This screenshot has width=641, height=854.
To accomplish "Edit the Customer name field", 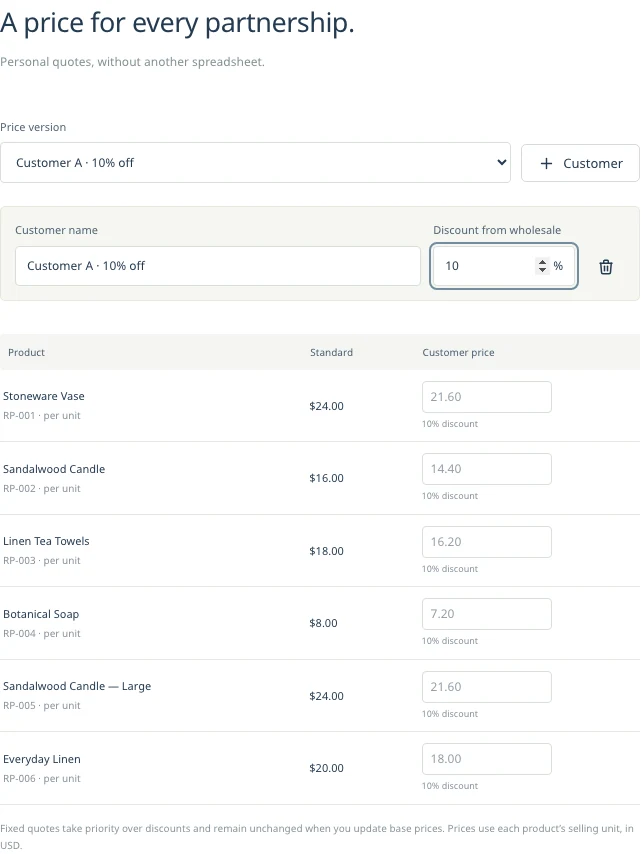I will [x=218, y=266].
